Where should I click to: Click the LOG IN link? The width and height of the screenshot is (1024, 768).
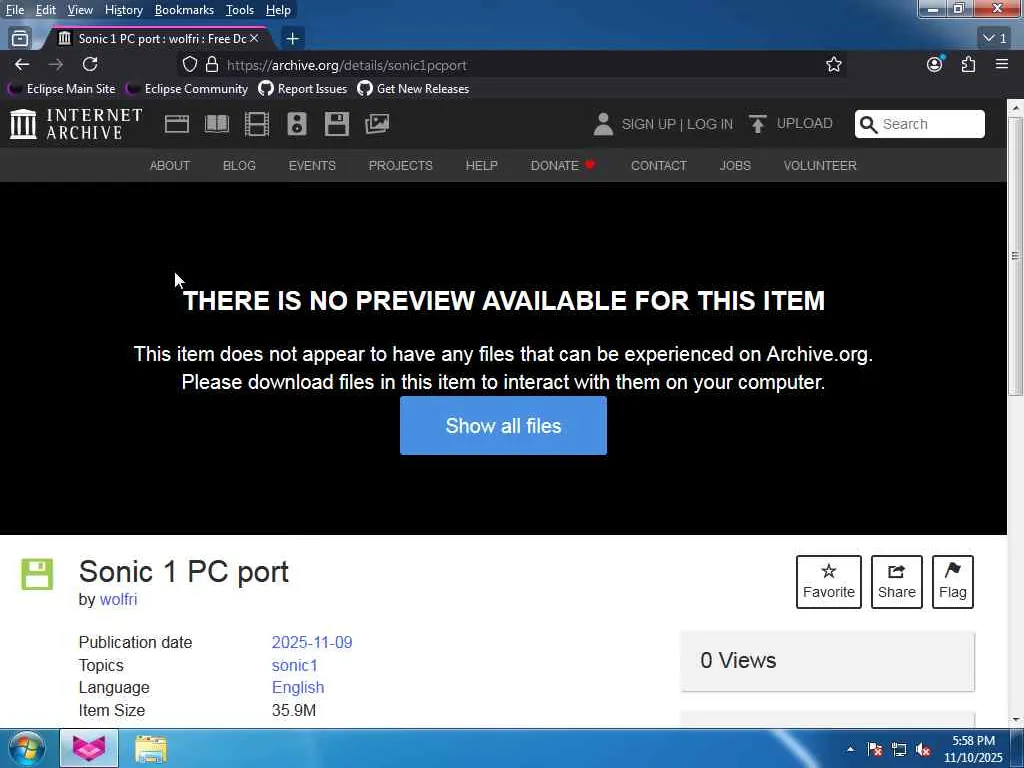tap(710, 124)
